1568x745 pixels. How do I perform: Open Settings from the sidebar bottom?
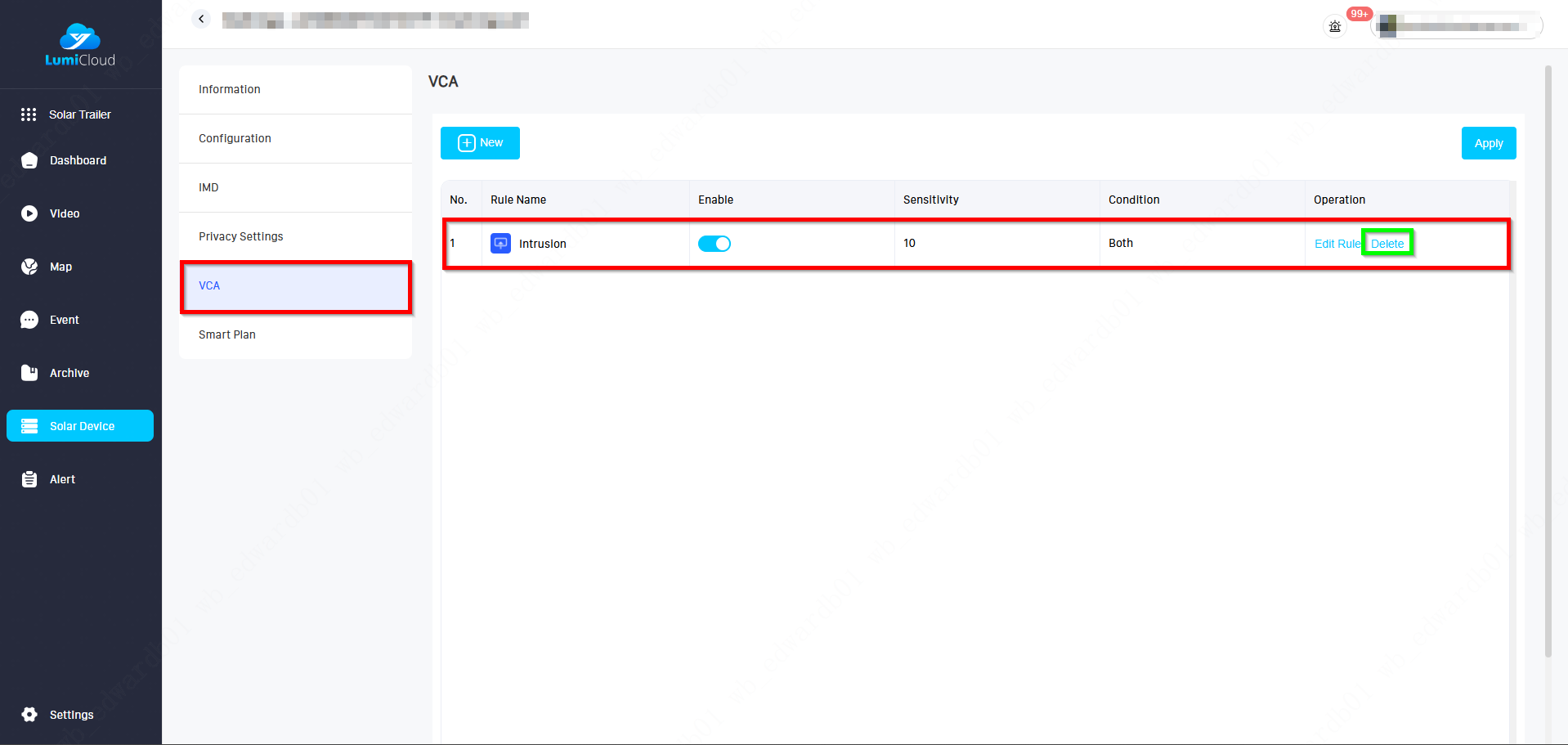pyautogui.click(x=71, y=715)
